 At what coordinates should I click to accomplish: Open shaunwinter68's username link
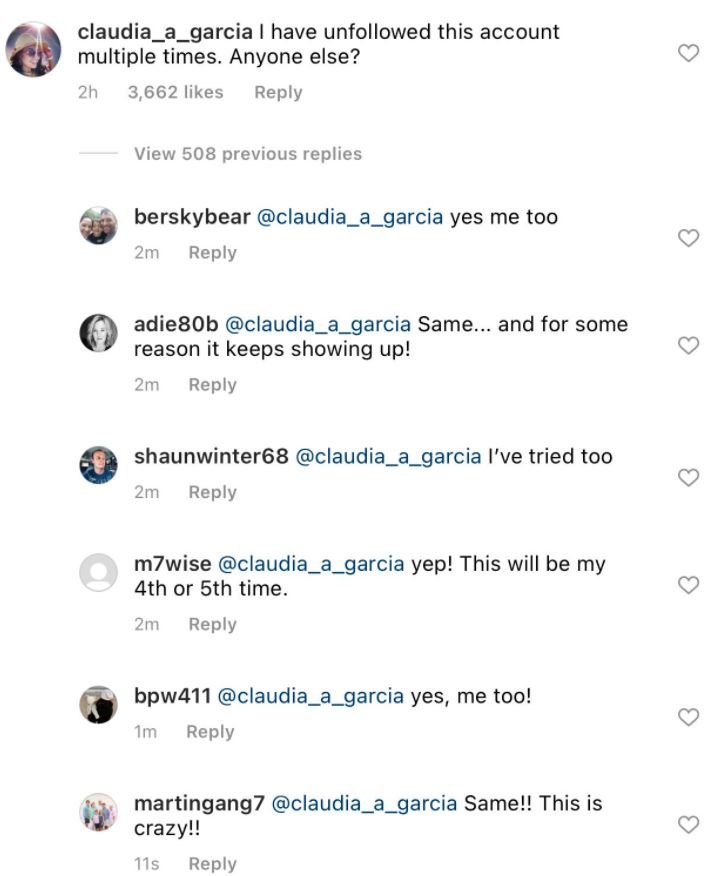pyautogui.click(x=211, y=456)
